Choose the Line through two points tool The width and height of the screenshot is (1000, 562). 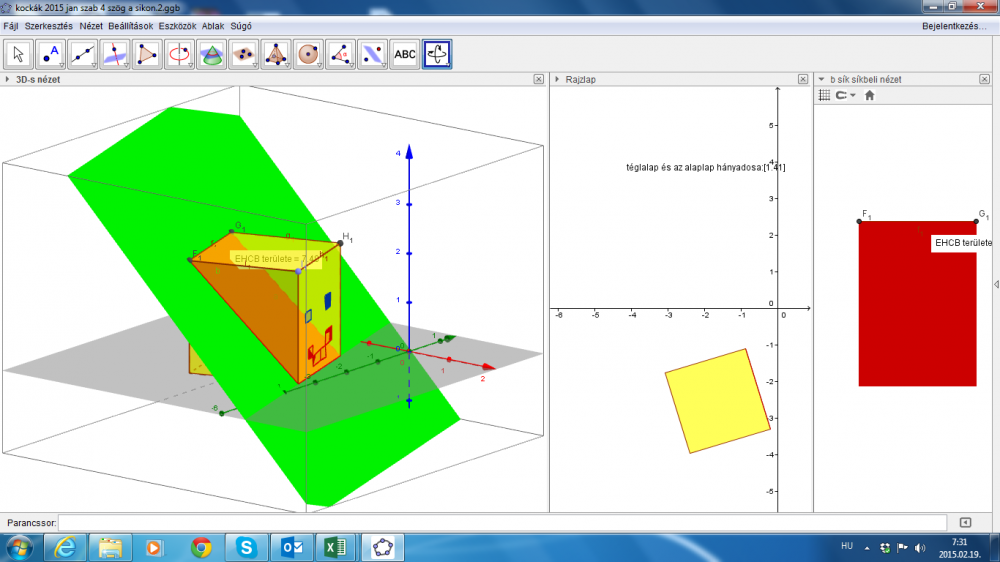coord(84,54)
